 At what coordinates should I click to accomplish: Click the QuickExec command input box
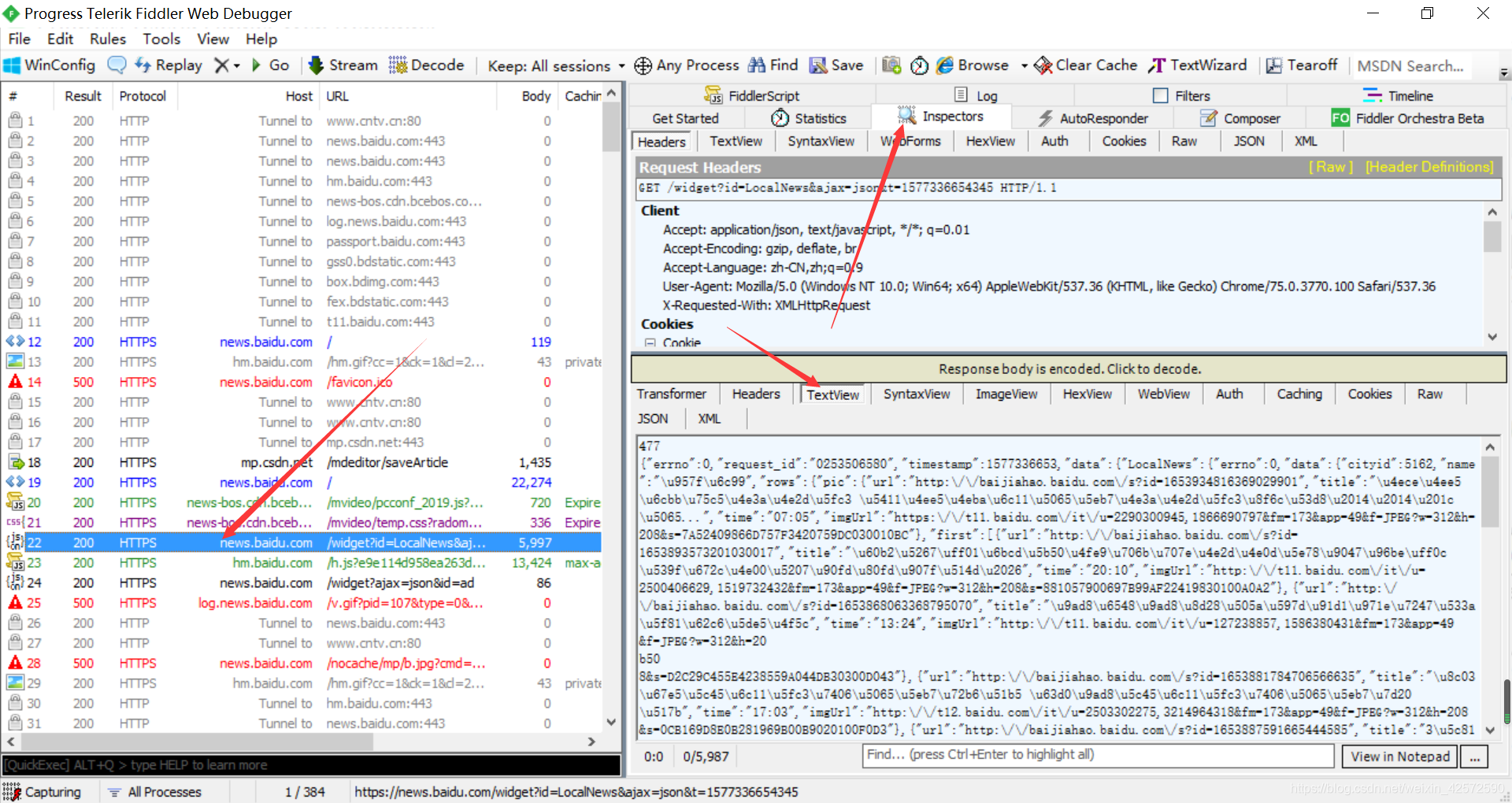(x=311, y=765)
